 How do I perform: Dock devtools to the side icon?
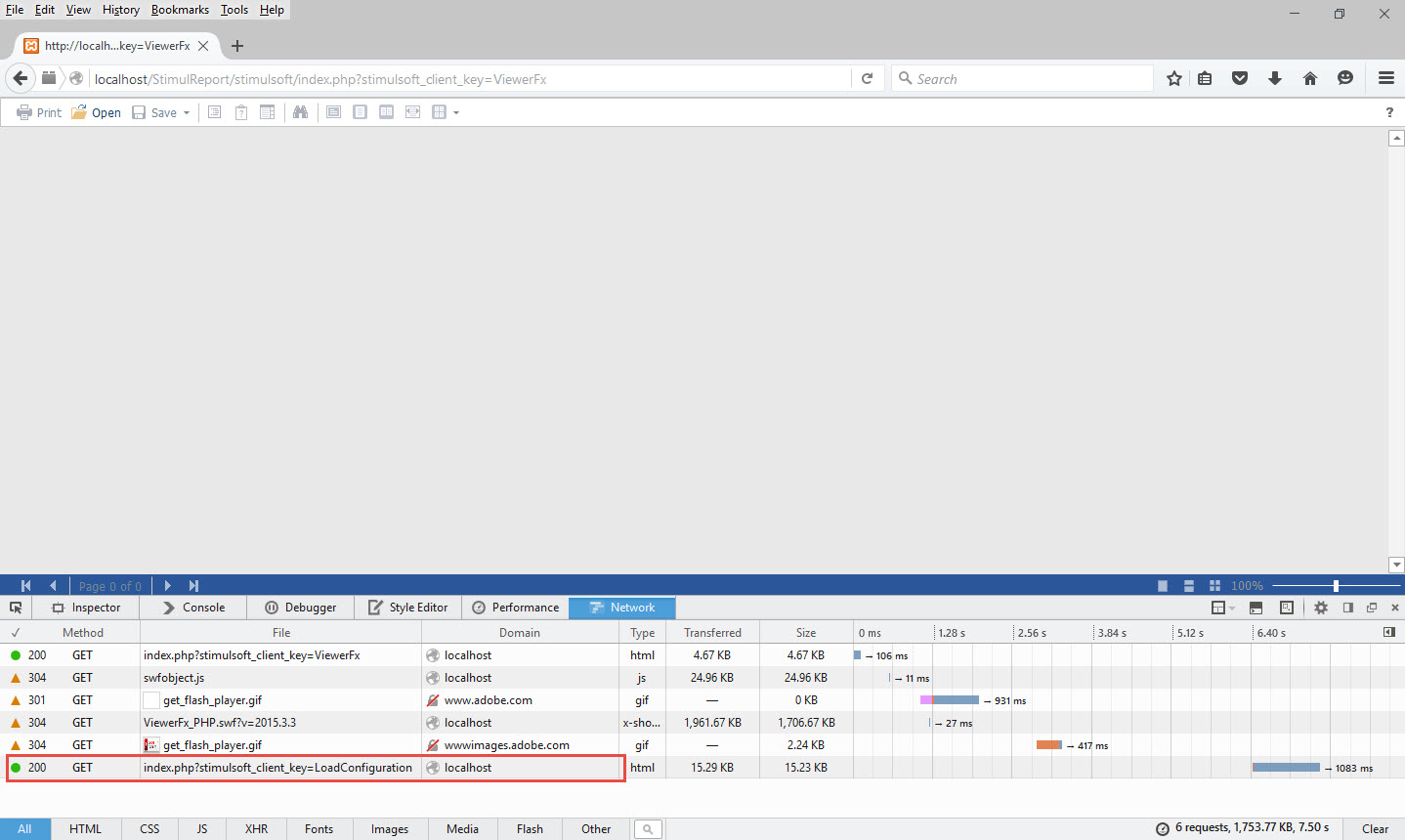[1348, 608]
